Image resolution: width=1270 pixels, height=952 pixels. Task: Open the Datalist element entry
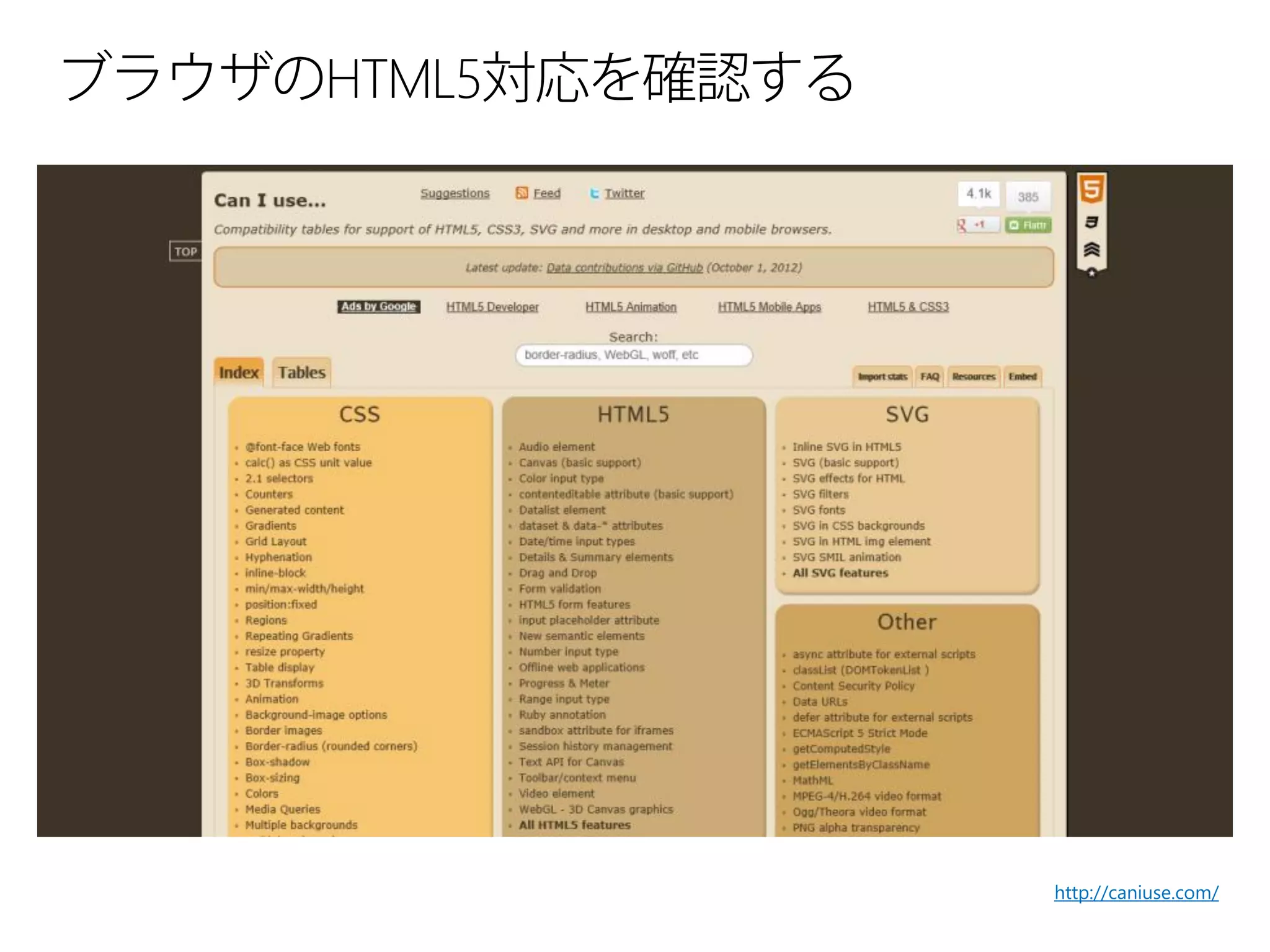[562, 510]
